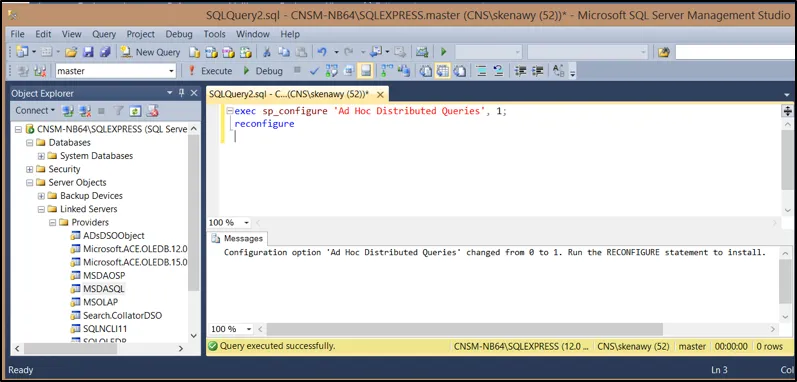Click the Copy icon in toolbar
The width and height of the screenshot is (797, 382).
pos(284,52)
